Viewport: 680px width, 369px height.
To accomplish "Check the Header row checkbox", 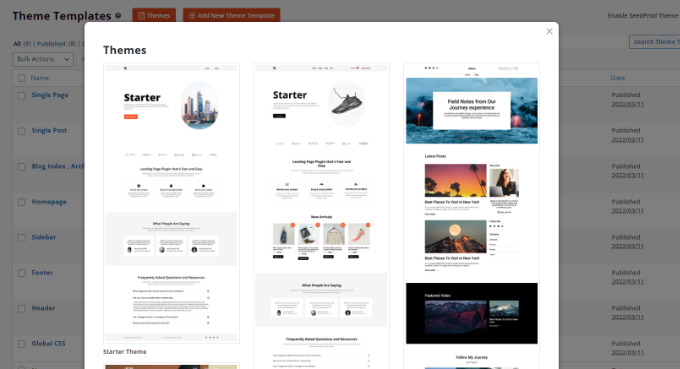I will [x=21, y=309].
